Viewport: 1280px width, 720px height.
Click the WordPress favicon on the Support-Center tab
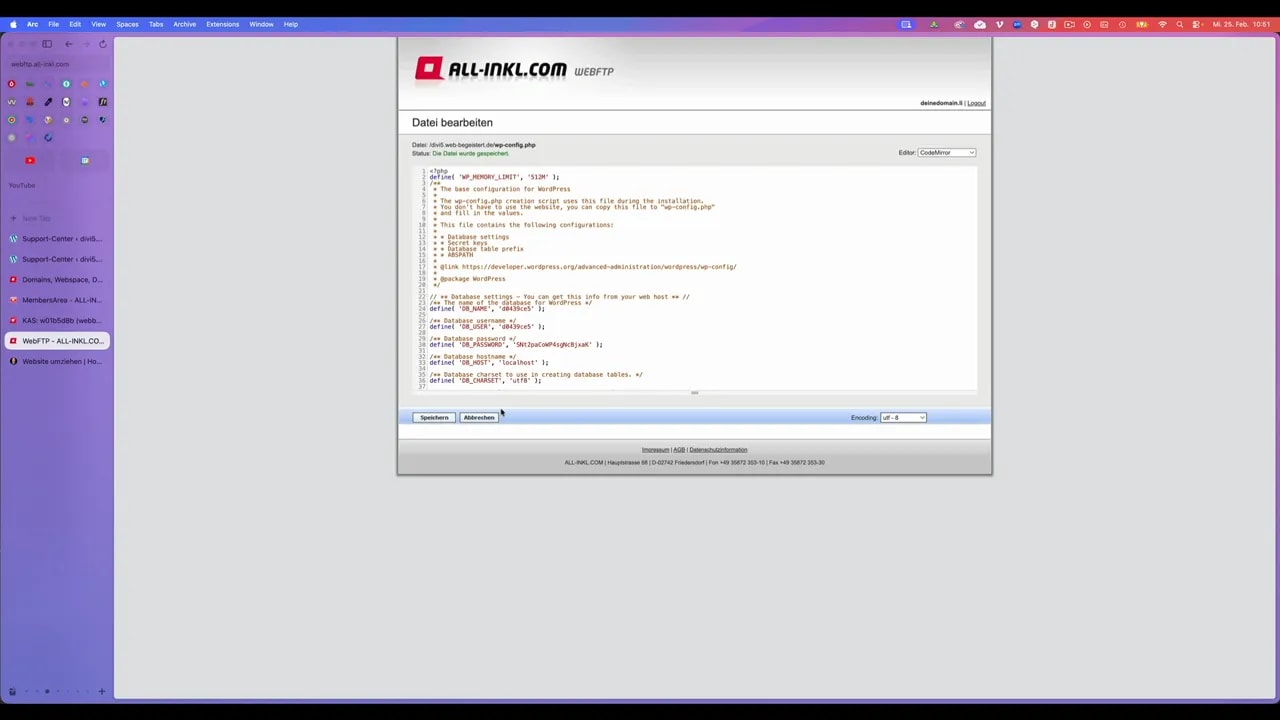pyautogui.click(x=13, y=239)
